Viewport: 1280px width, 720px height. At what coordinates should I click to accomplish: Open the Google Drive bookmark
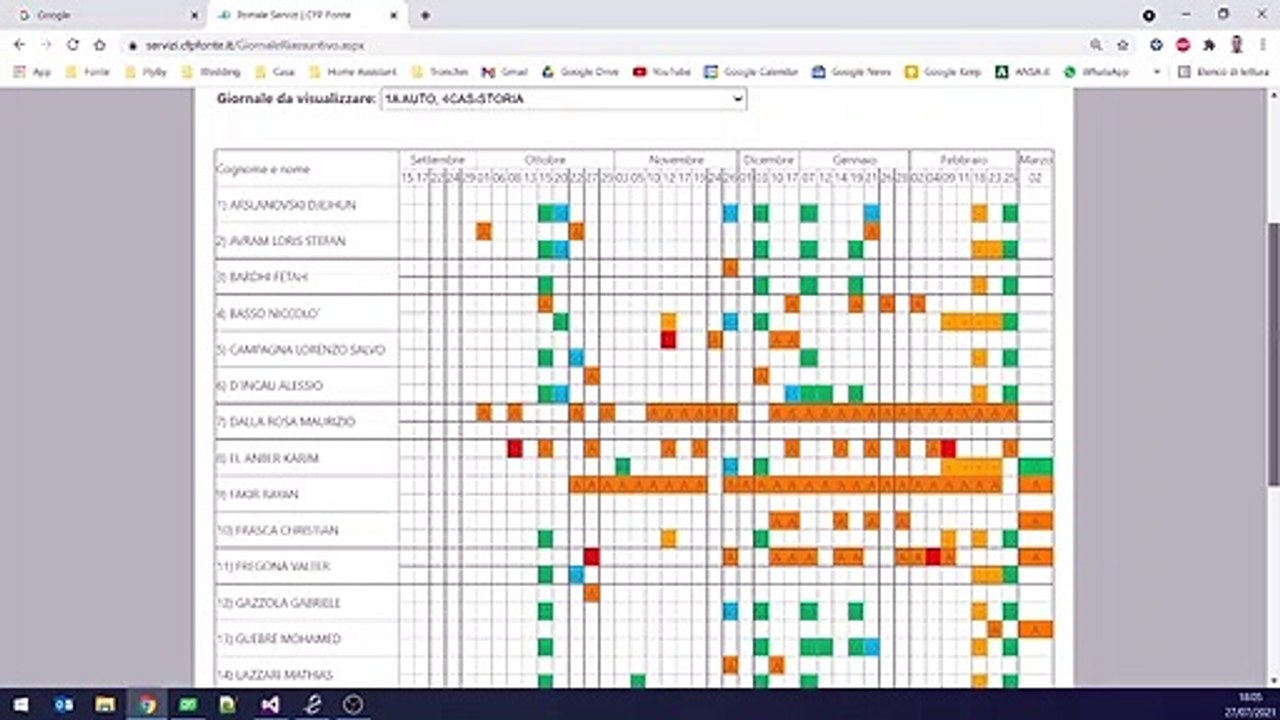pos(580,72)
